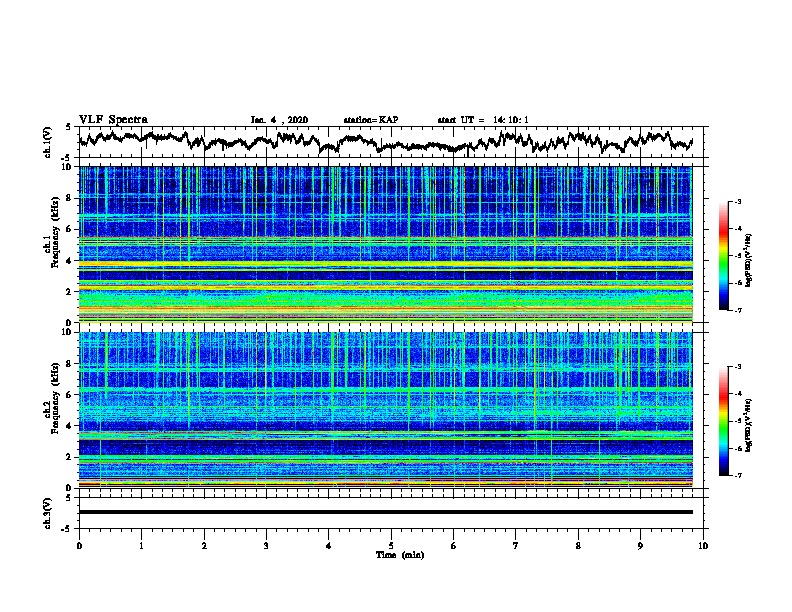
Task: Click the ch.1 voltage waveform trace
Action: point(385,142)
